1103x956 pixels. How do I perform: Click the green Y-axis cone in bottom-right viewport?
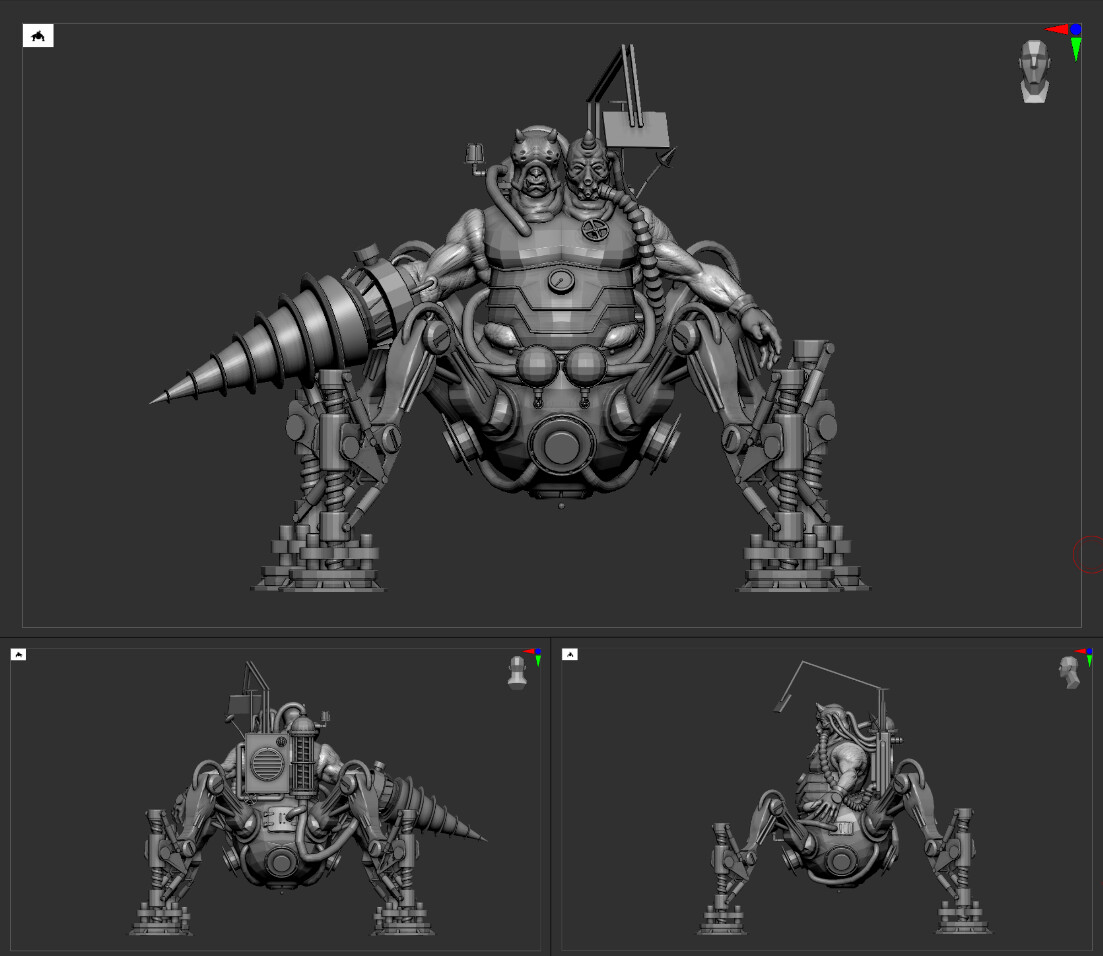point(1090,662)
